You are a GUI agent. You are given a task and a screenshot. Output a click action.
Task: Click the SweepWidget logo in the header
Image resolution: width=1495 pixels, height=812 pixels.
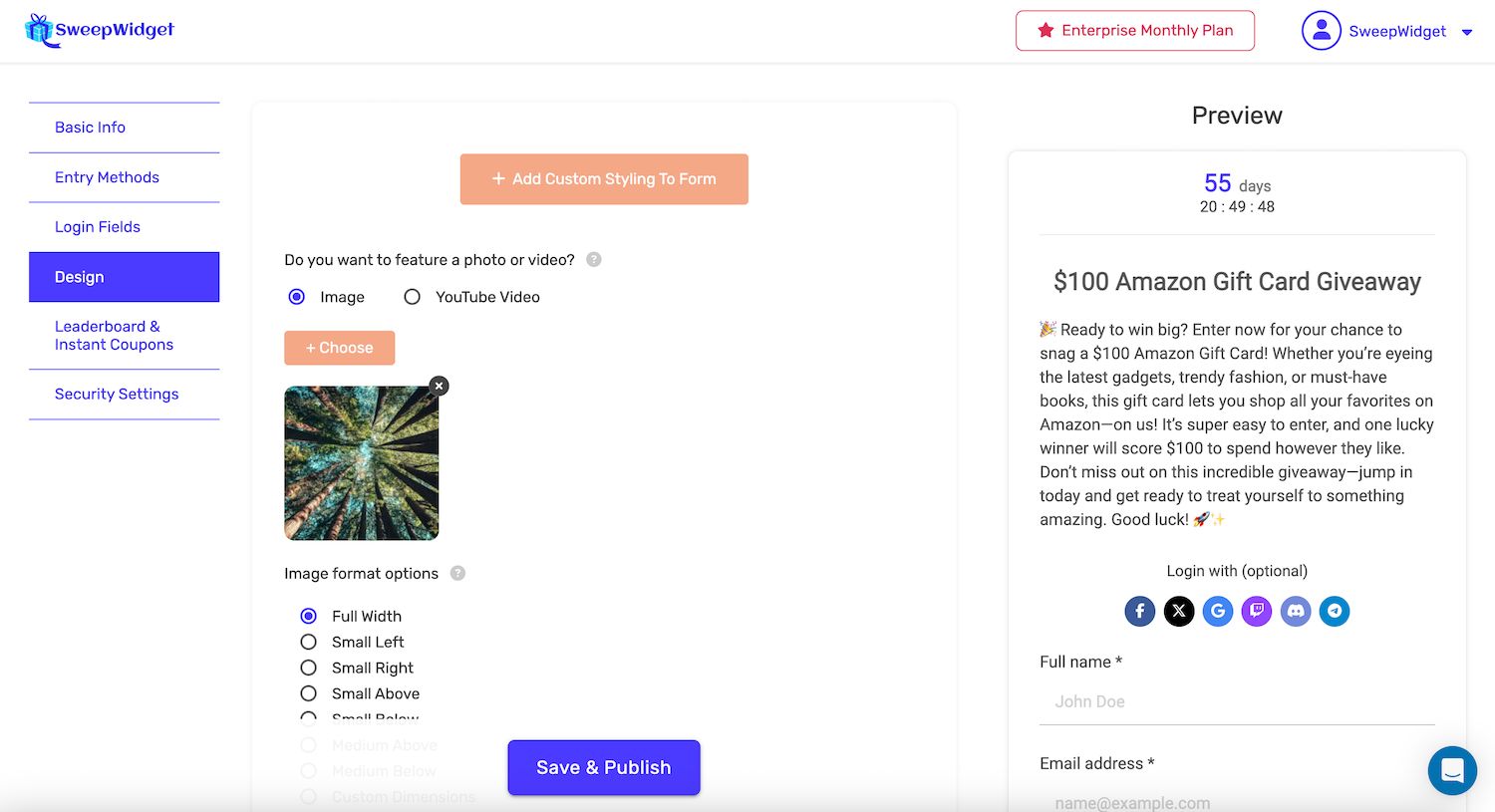[x=99, y=30]
